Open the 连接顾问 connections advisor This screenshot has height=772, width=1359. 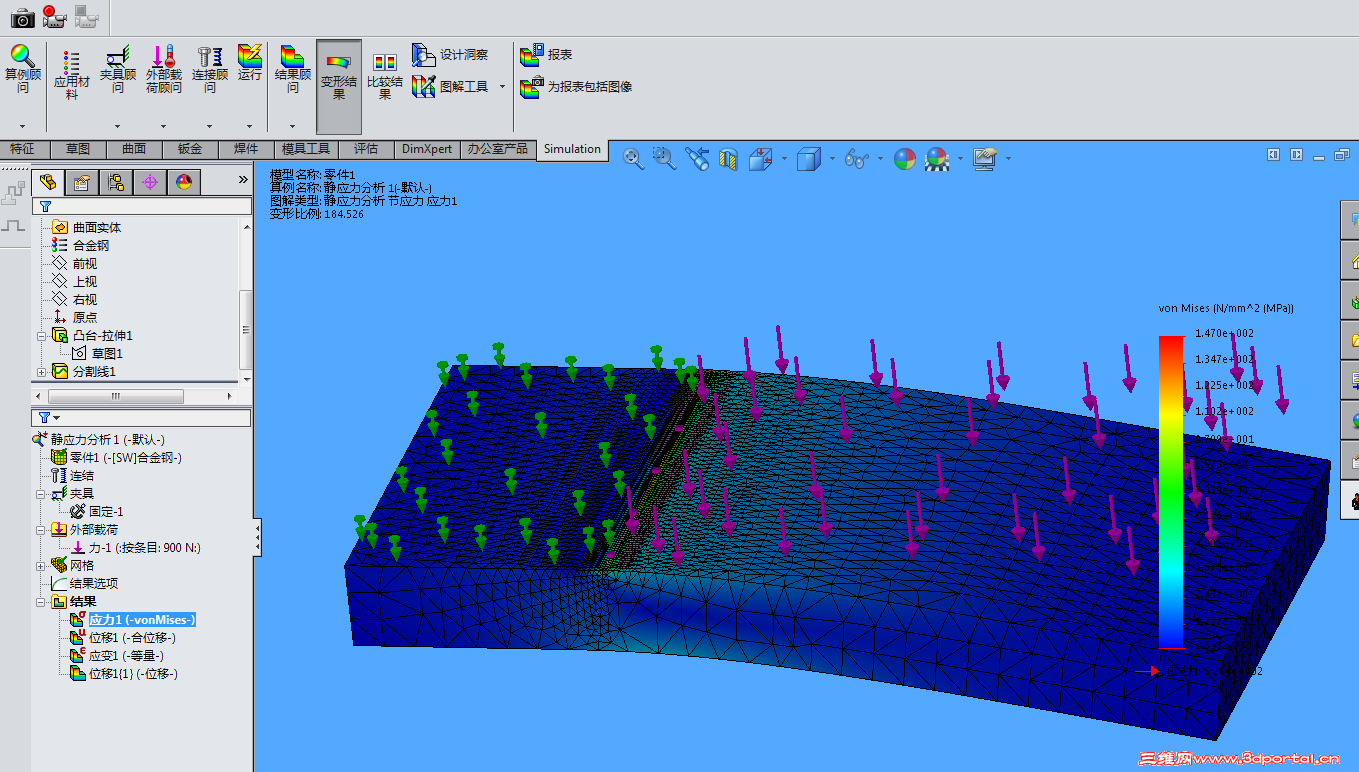click(x=210, y=69)
